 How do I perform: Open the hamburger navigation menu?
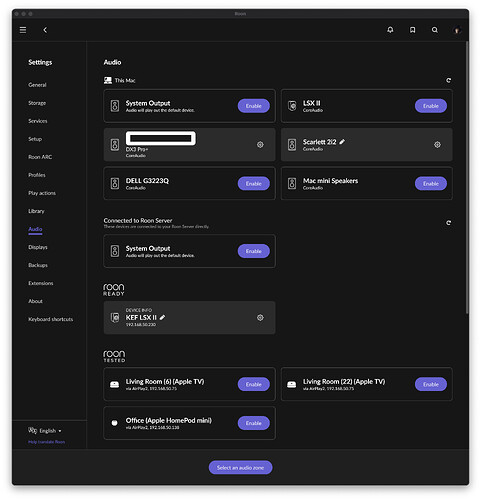[23, 30]
